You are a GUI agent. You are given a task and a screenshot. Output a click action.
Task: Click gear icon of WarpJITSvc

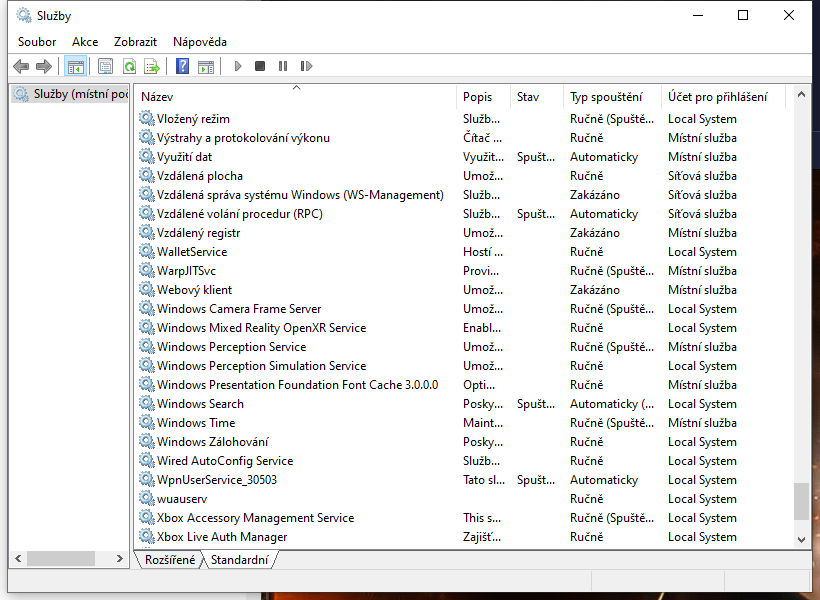tap(147, 270)
